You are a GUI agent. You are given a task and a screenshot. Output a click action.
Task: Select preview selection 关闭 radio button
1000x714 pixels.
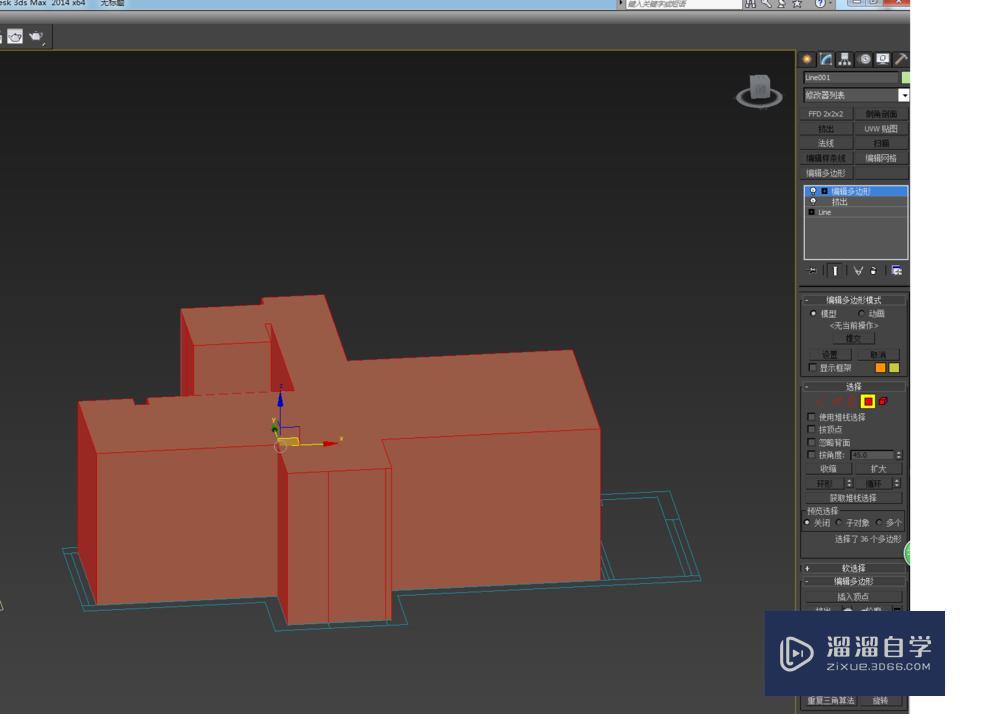click(x=807, y=523)
